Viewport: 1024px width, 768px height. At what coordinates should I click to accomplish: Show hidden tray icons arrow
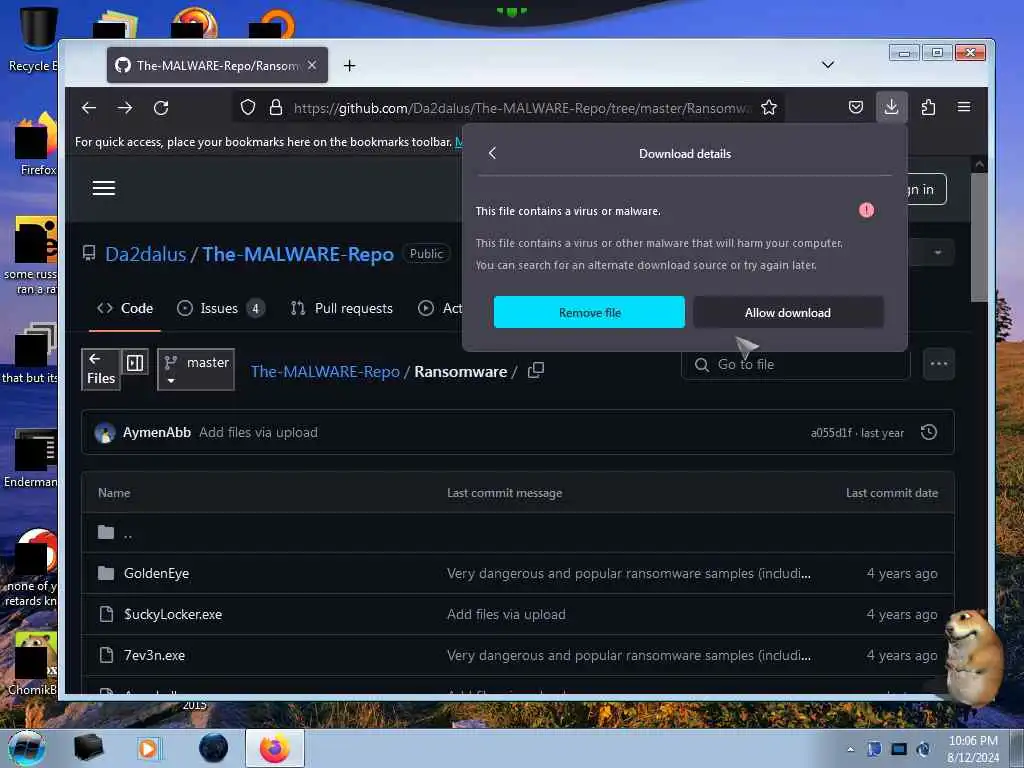pyautogui.click(x=850, y=749)
